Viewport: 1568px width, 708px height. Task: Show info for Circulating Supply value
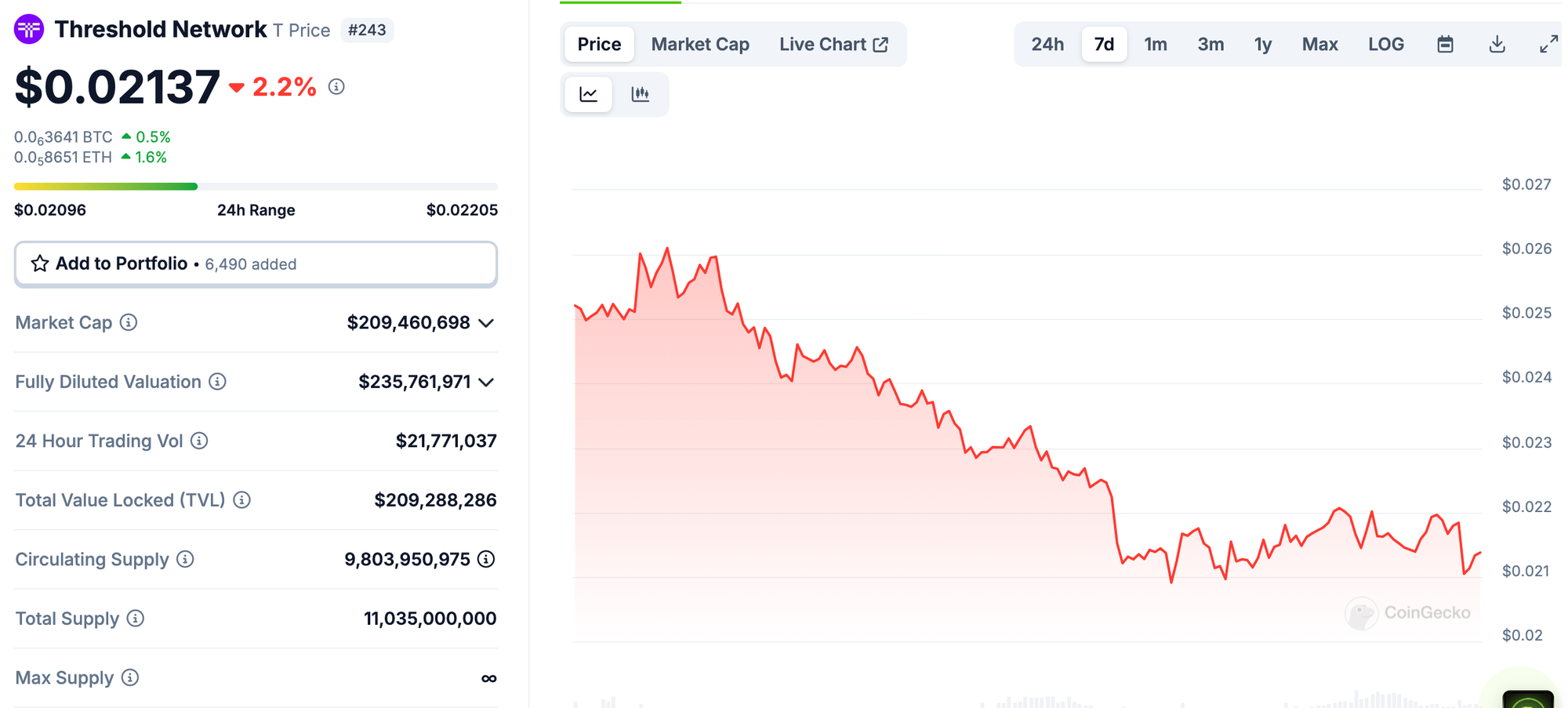pos(486,559)
